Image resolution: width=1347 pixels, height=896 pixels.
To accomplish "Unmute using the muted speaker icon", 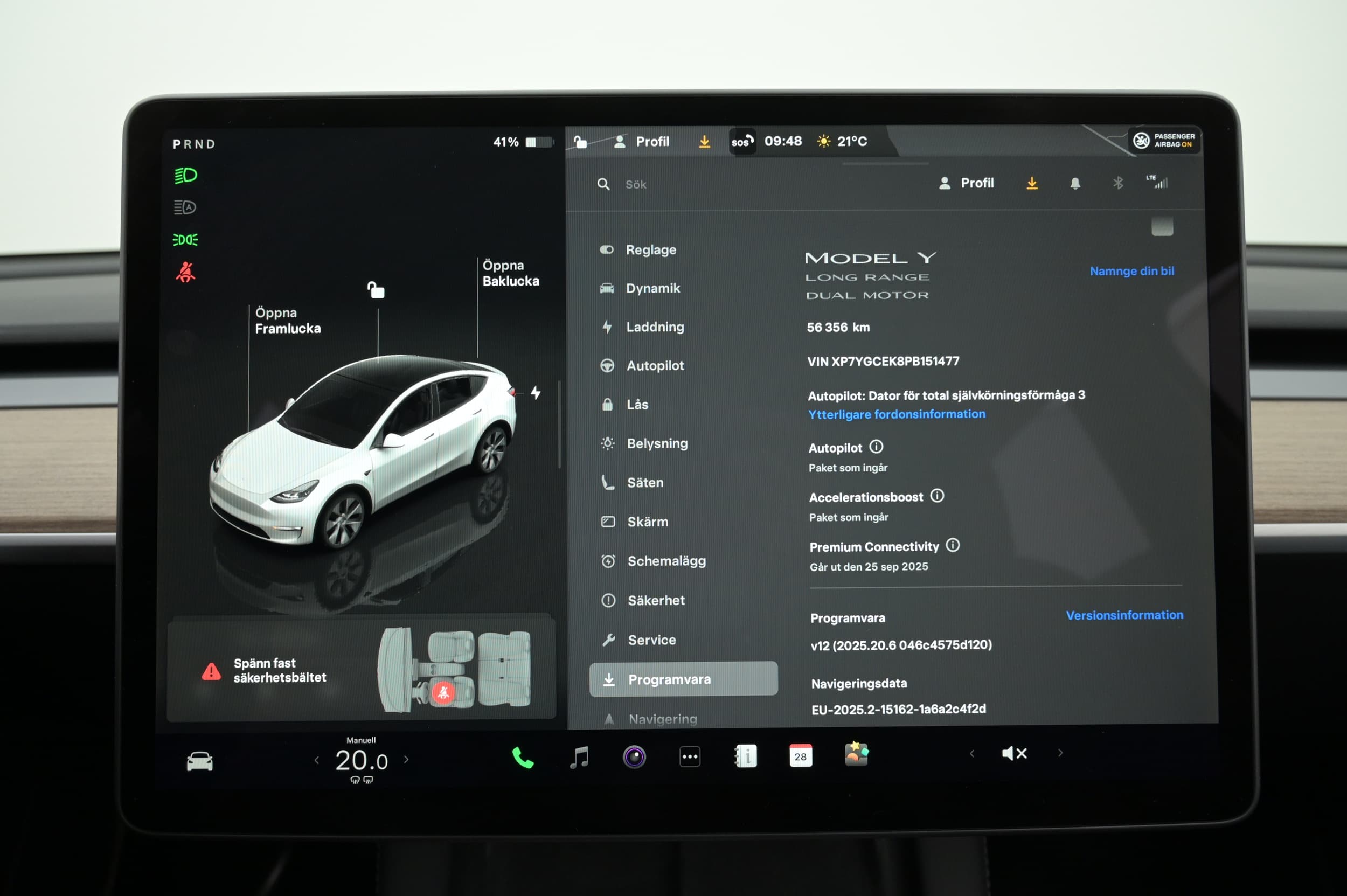I will tap(1015, 754).
